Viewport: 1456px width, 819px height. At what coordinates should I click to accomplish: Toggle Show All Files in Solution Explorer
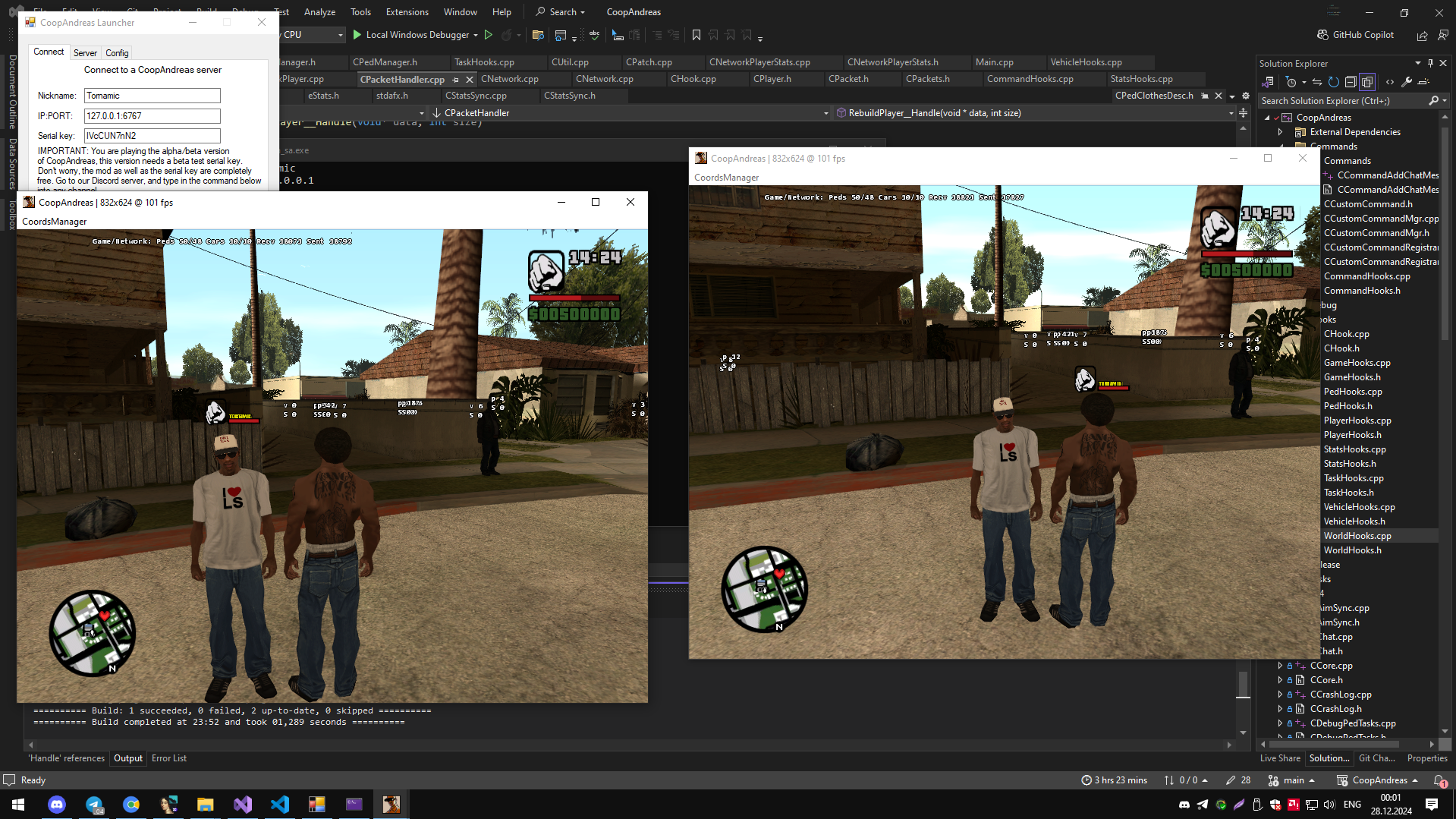(x=1367, y=82)
